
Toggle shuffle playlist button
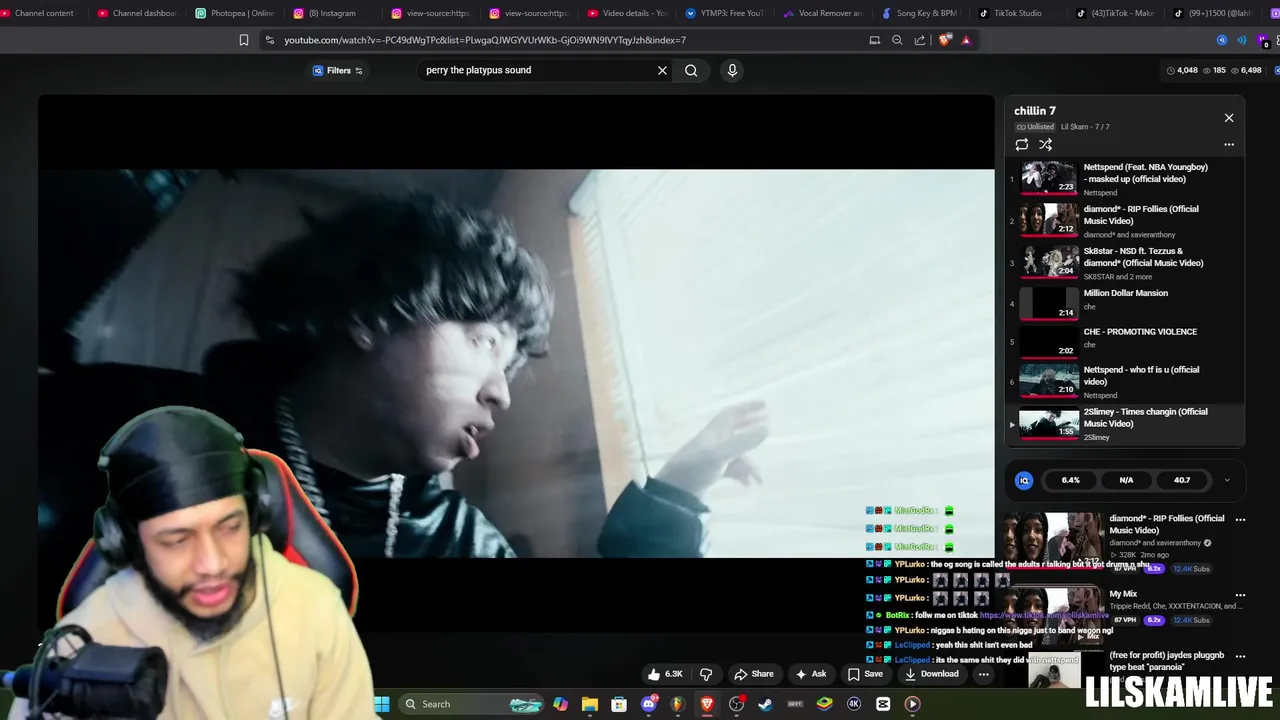(x=1045, y=145)
